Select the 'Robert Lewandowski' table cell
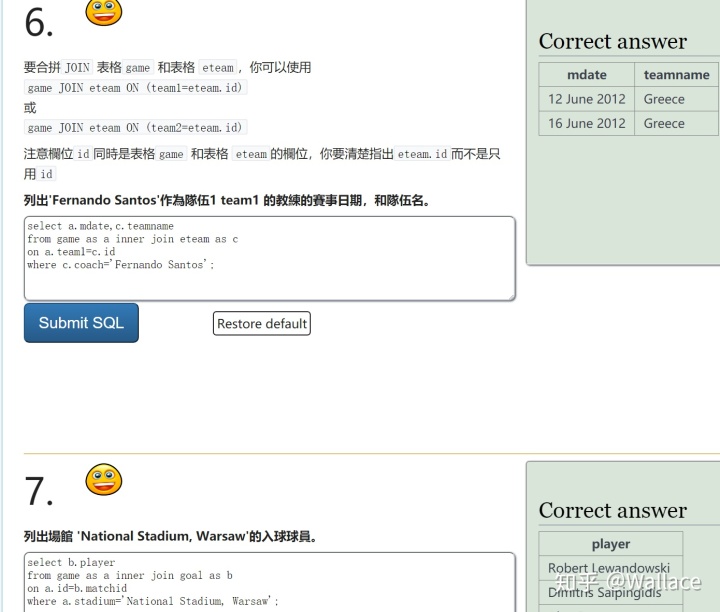Viewport: 720px width, 612px height. coord(611,568)
